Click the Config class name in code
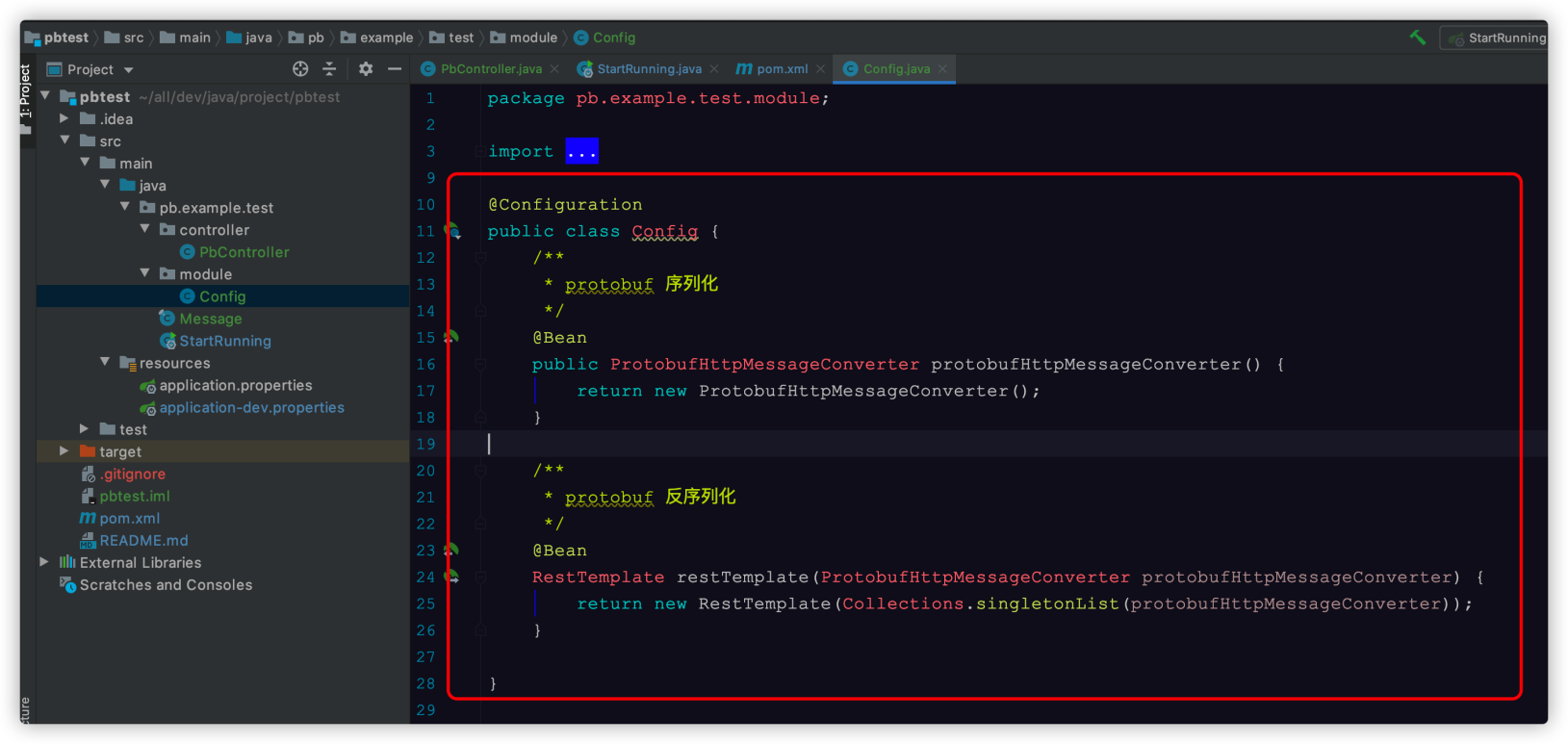The image size is (1568, 744). [x=665, y=231]
